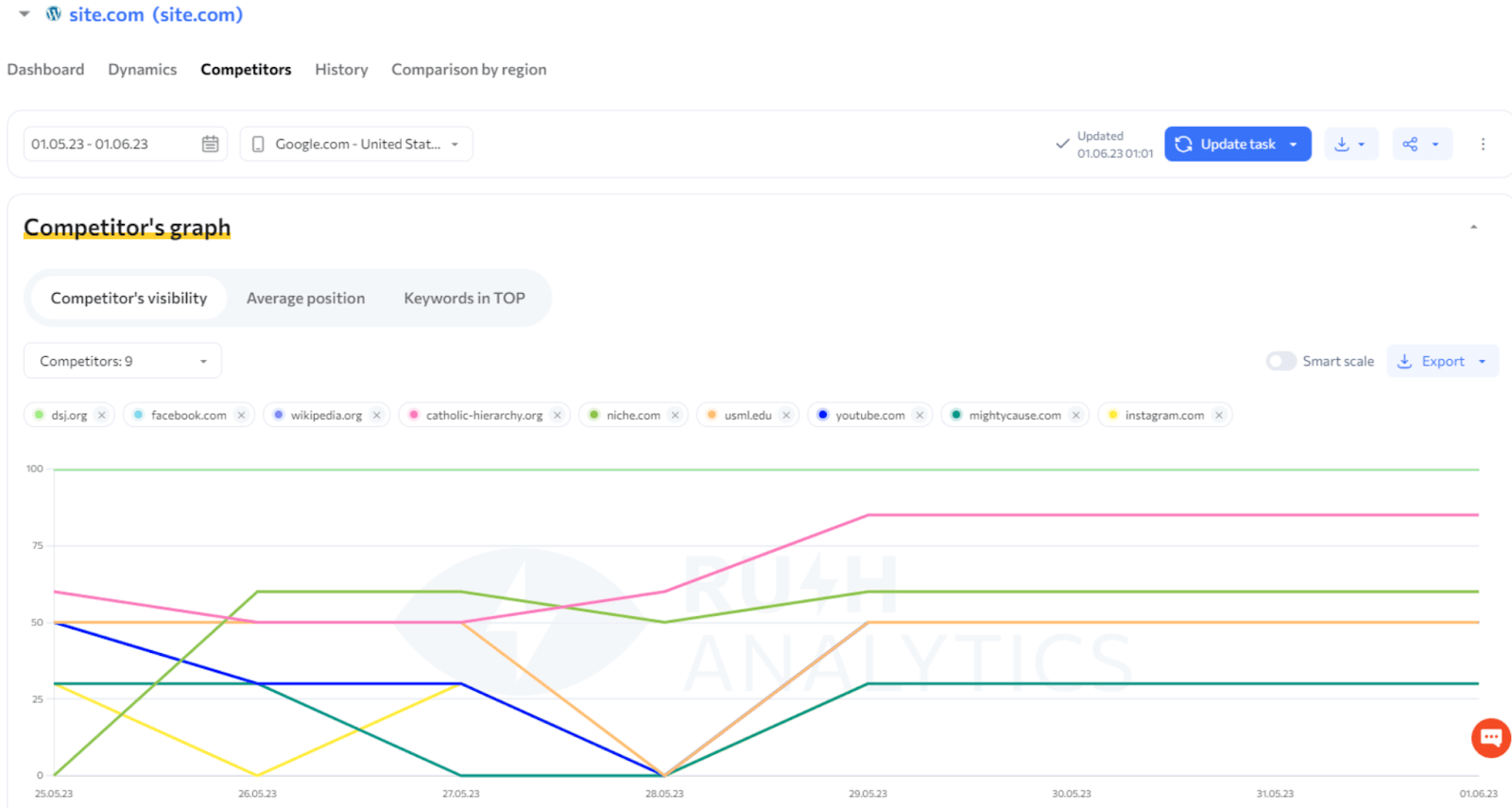Image resolution: width=1512 pixels, height=808 pixels.
Task: Click the Update task button
Action: (x=1238, y=144)
